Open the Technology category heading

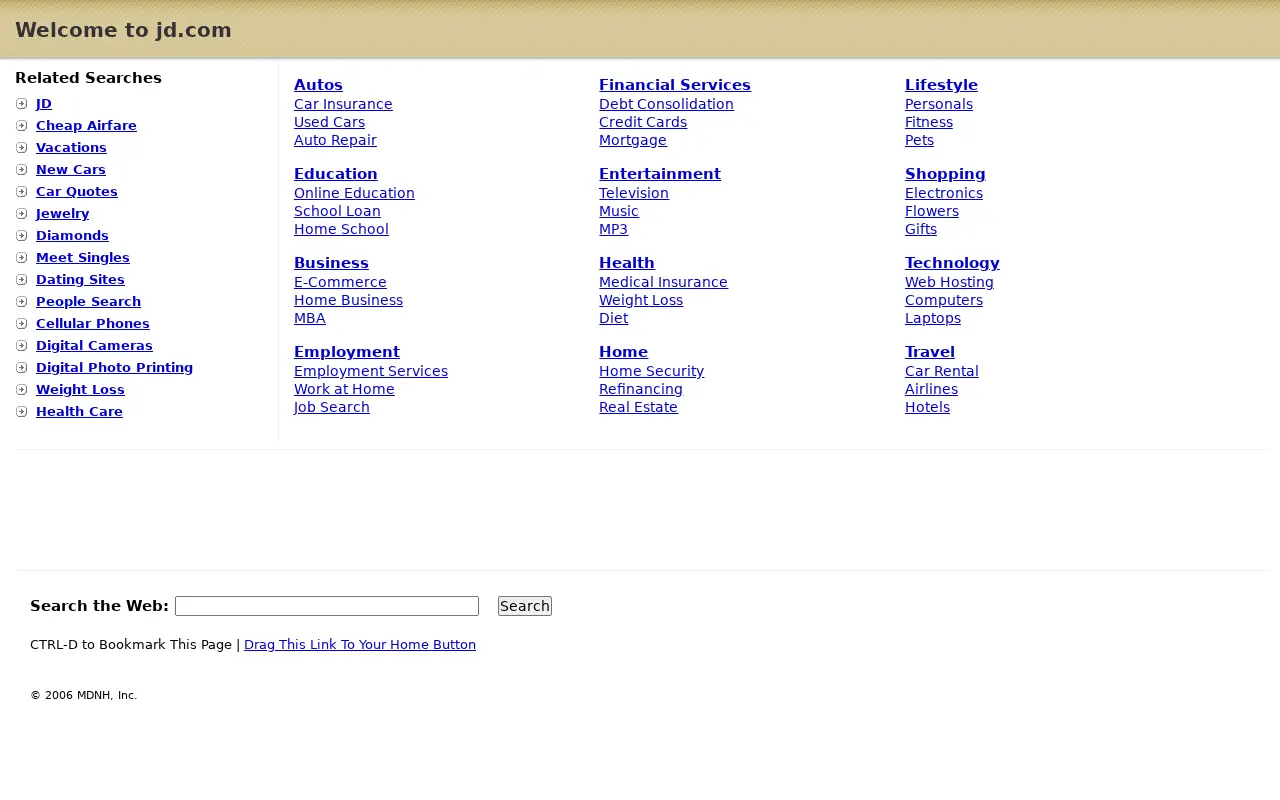tap(952, 263)
